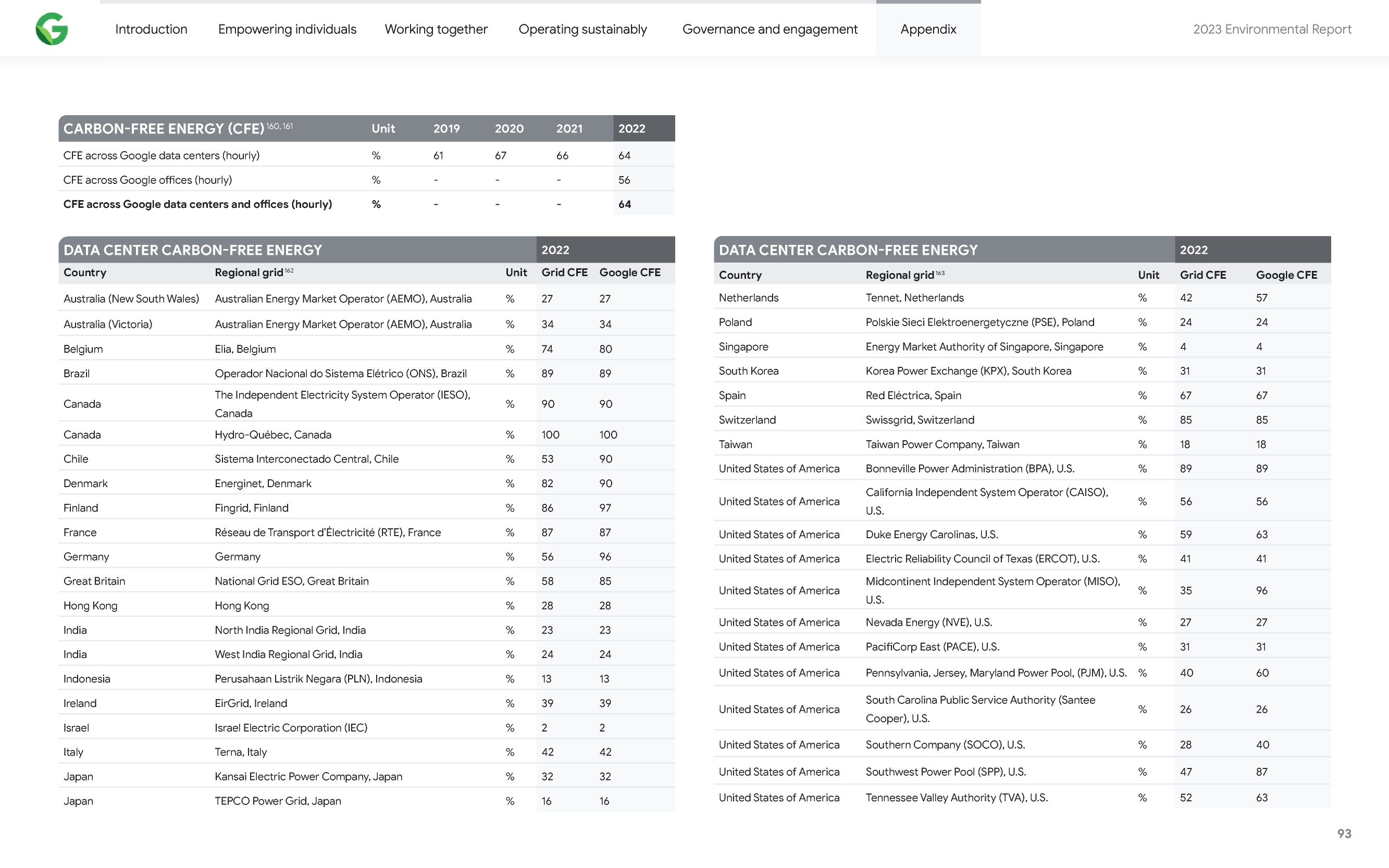Click Perusahaan Listrik Negara (PLN), Indonesia
1389x868 pixels.
[x=318, y=678]
